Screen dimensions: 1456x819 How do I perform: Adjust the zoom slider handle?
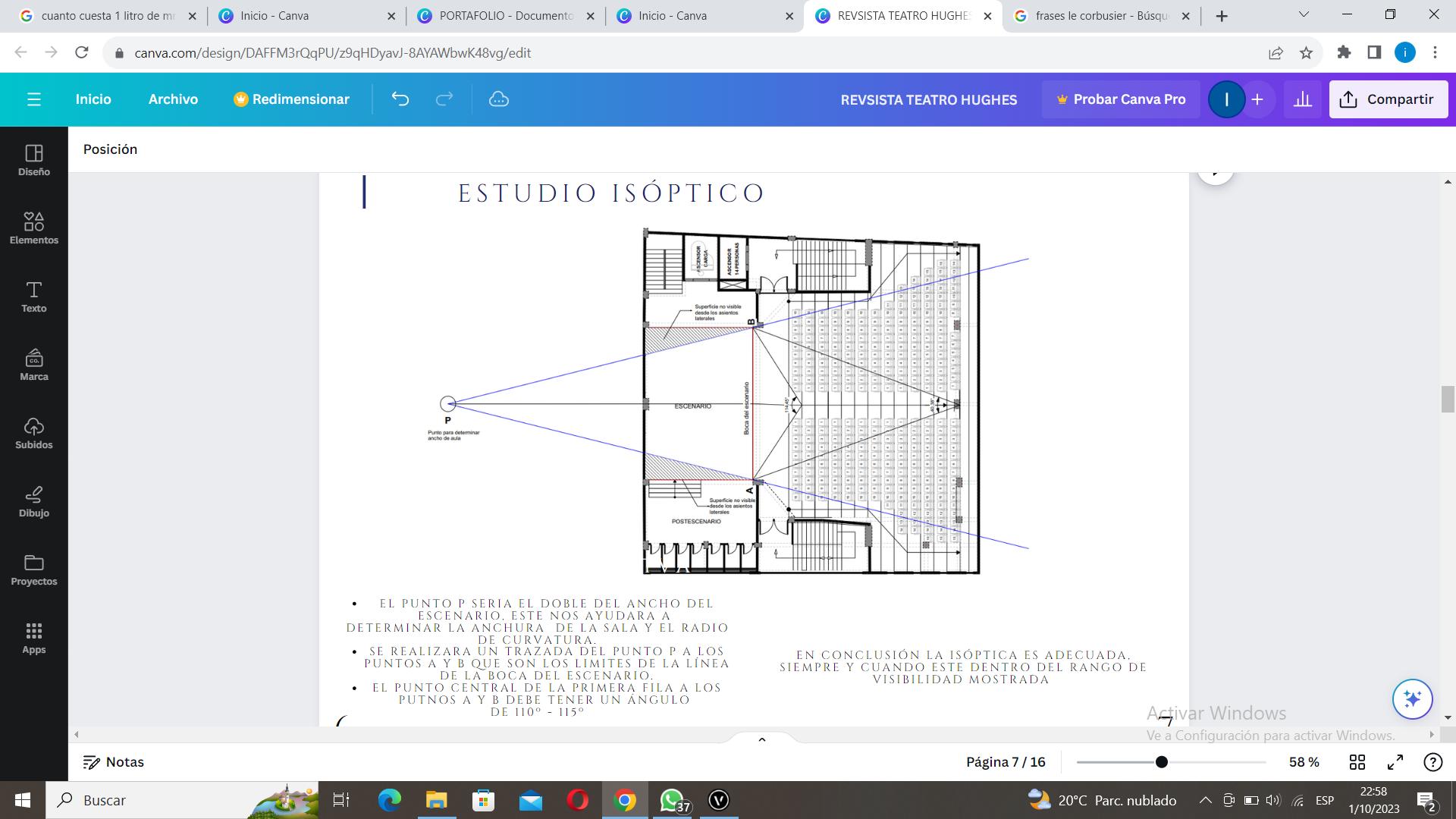(1161, 762)
